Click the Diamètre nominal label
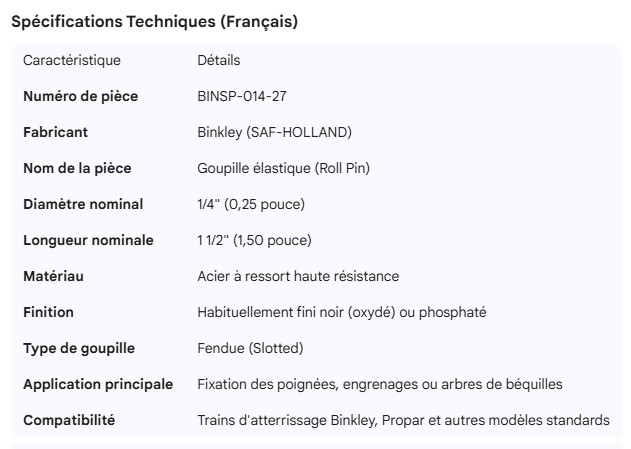Image resolution: width=631 pixels, height=449 pixels. [x=83, y=204]
